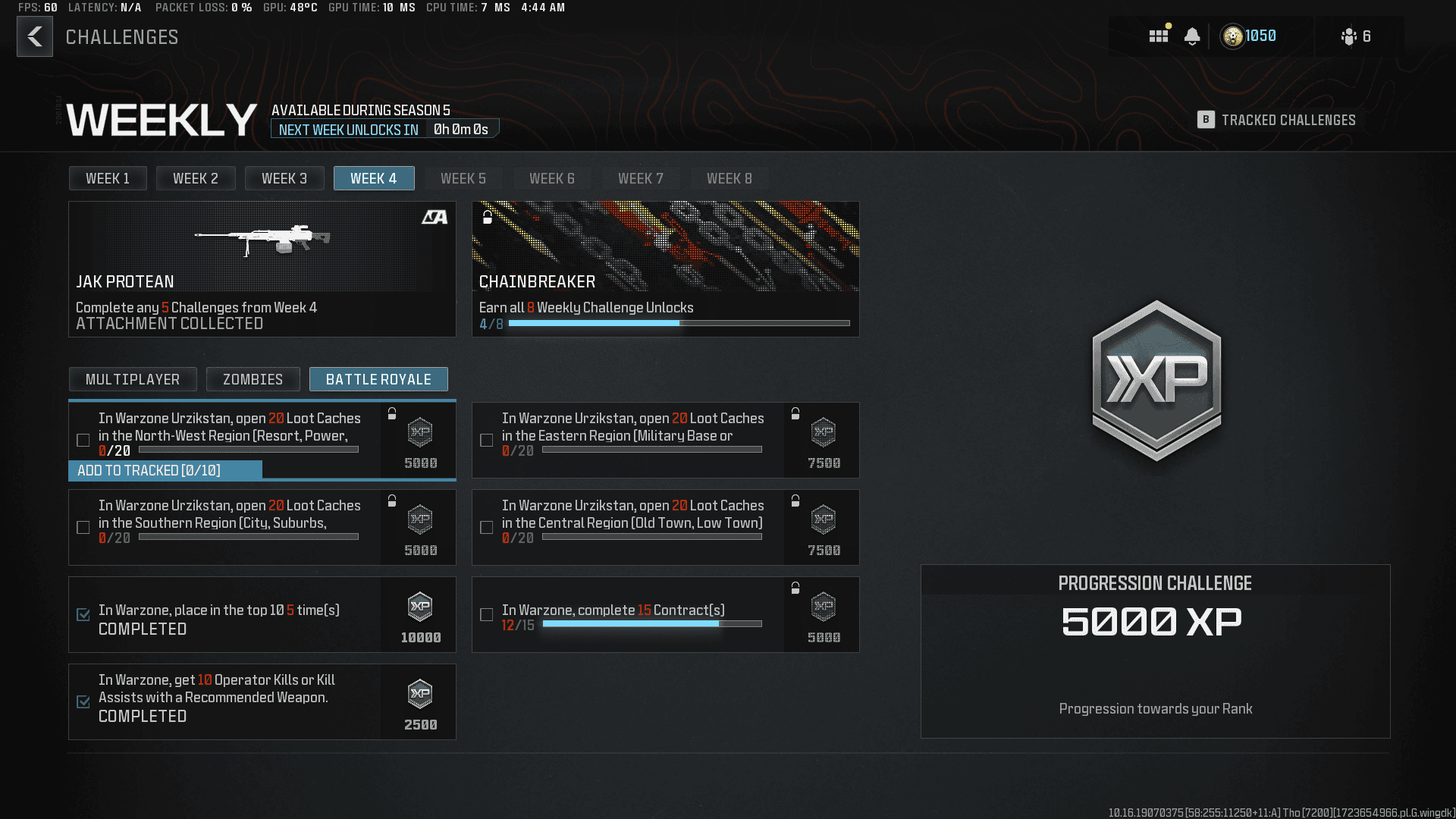Click the 10000 XP reward value
Viewport: 1456px width, 819px height.
tap(421, 638)
